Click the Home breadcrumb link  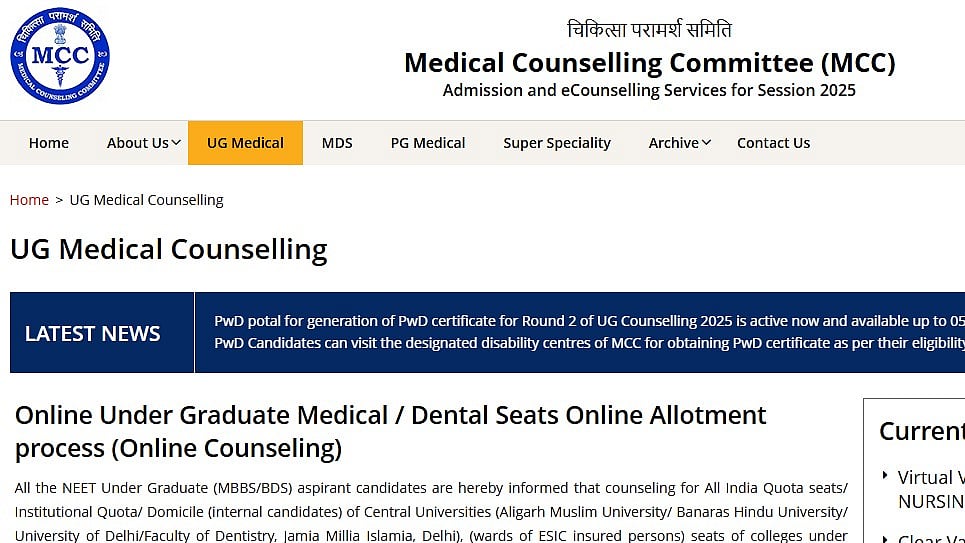[x=29, y=200]
